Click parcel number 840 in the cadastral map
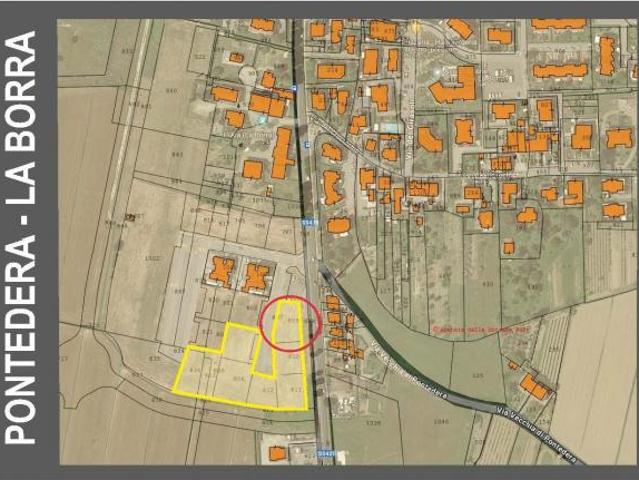 coord(172,90)
